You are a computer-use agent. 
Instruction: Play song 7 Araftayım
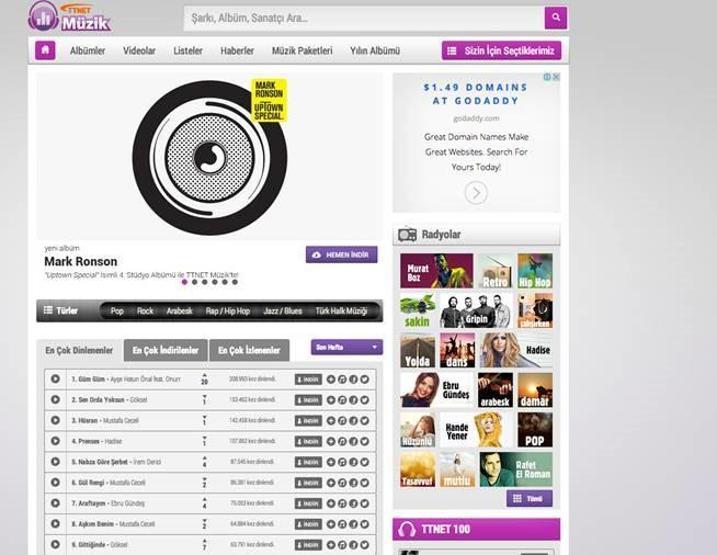55,503
